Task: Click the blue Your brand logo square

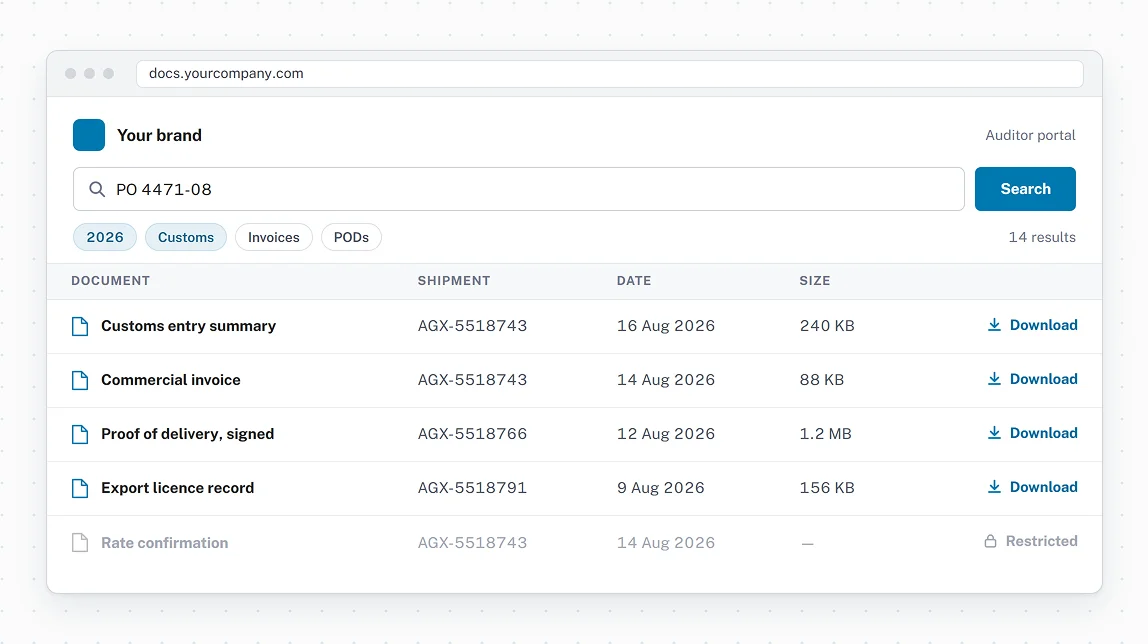Action: [89, 135]
